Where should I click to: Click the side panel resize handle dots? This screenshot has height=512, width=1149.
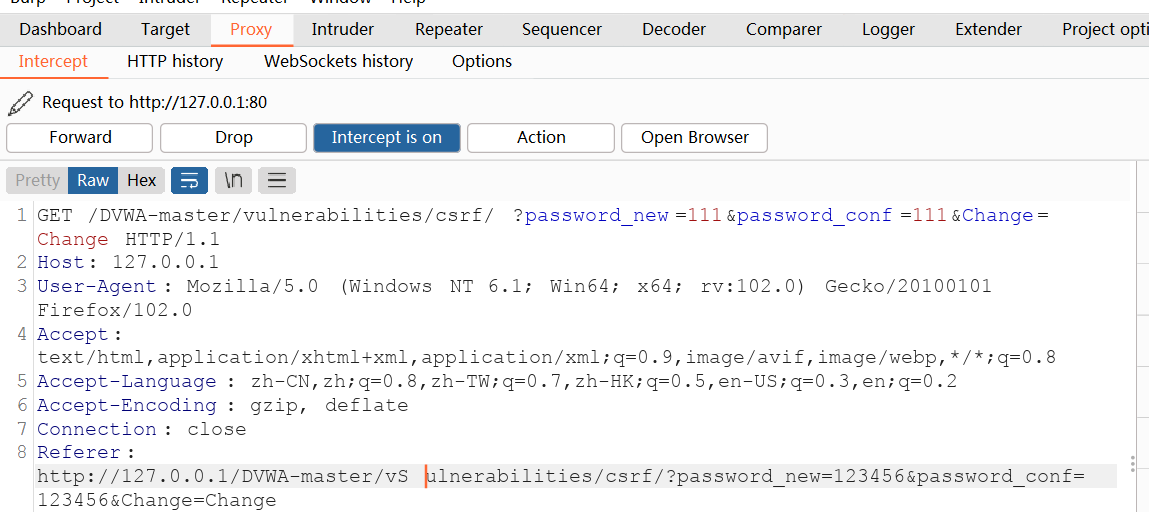1134,464
